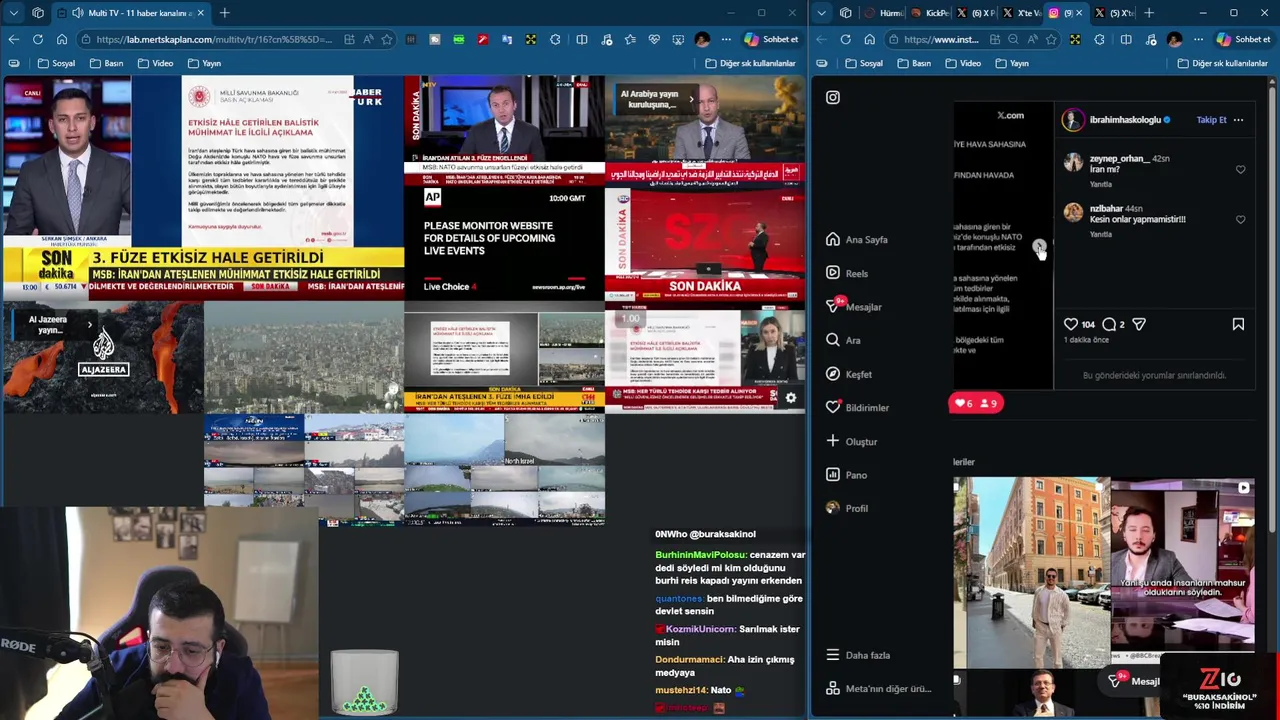Like nzlbahar comment heart

tap(1241, 220)
